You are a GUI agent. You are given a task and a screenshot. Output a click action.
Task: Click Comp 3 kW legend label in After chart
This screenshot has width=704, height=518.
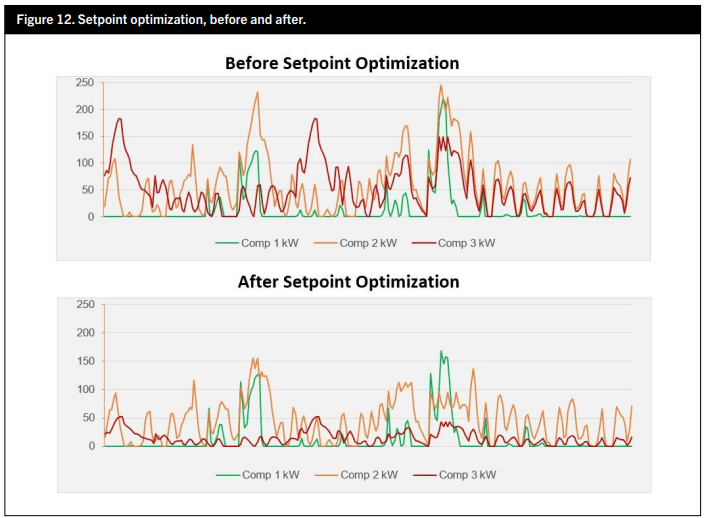[x=467, y=474]
